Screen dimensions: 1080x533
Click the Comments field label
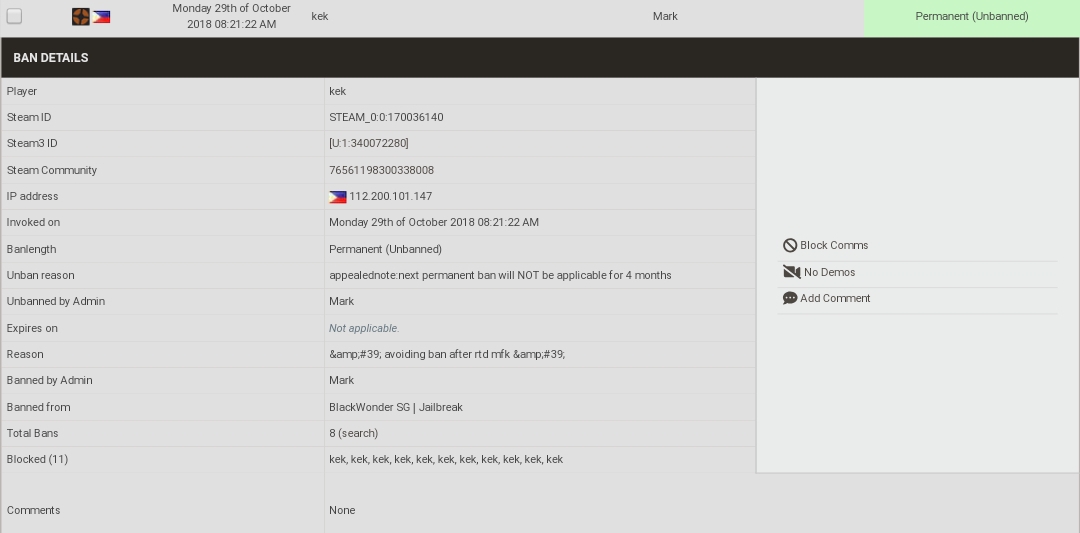point(33,510)
